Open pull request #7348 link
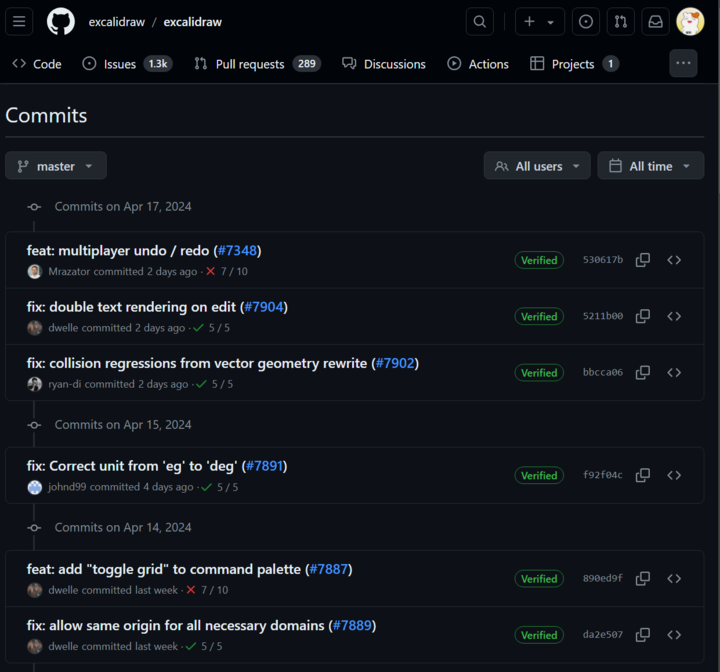Screen dimensions: 720x672 point(237,250)
